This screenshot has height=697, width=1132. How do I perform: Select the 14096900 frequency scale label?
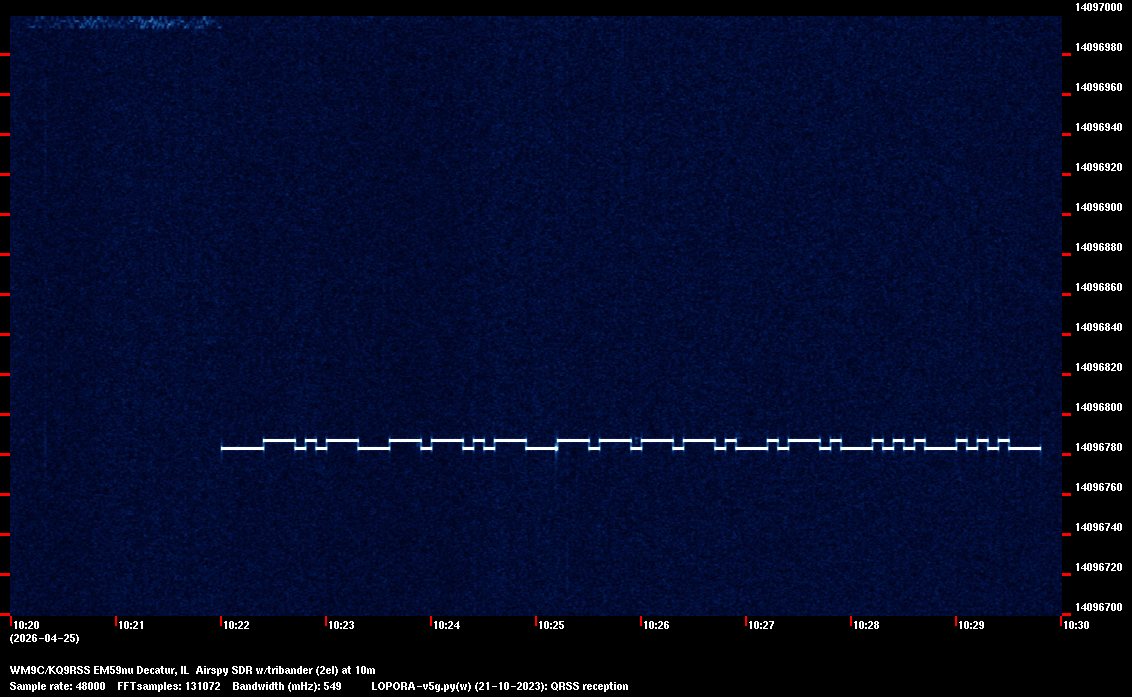tap(1098, 207)
